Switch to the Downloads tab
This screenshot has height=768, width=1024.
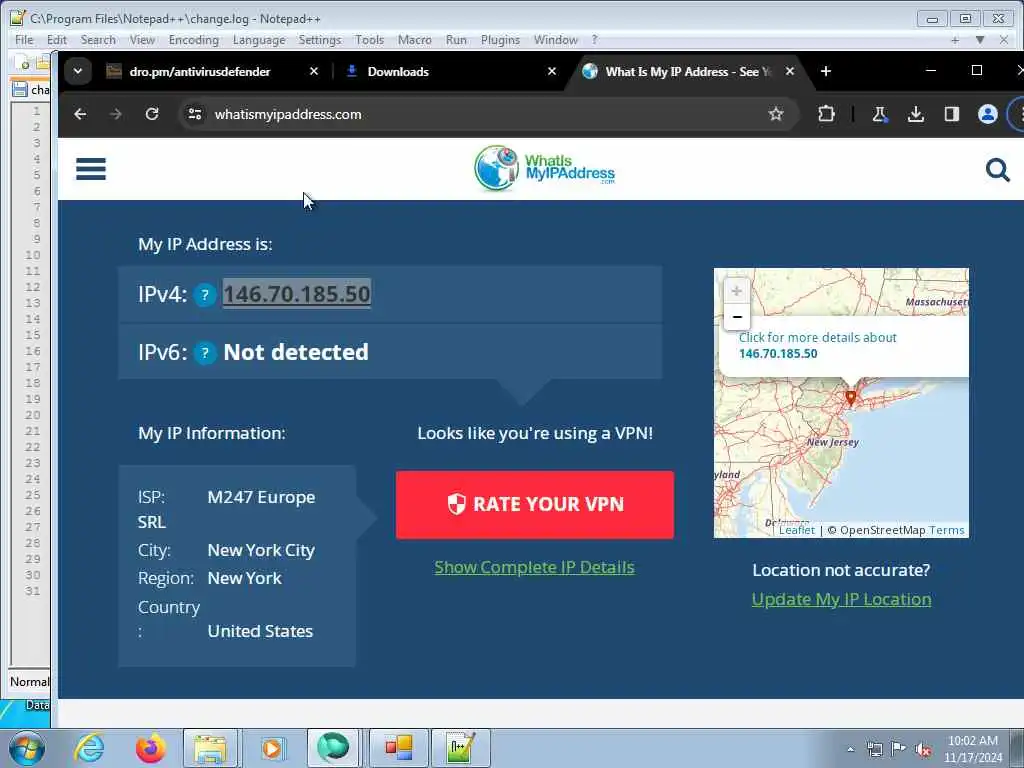pyautogui.click(x=398, y=71)
